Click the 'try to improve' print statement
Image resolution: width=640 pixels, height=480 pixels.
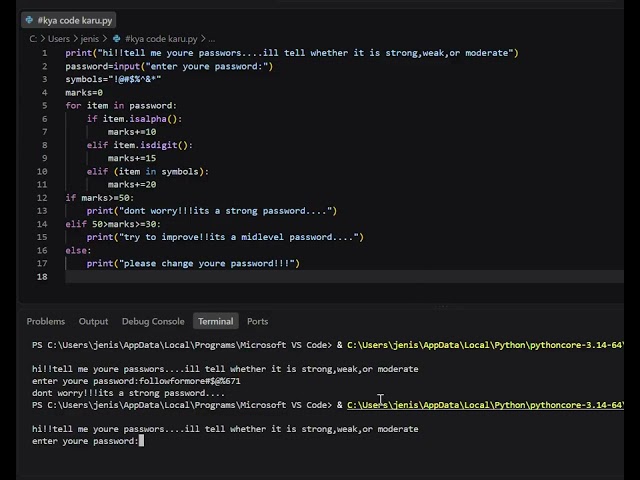pyautogui.click(x=225, y=237)
